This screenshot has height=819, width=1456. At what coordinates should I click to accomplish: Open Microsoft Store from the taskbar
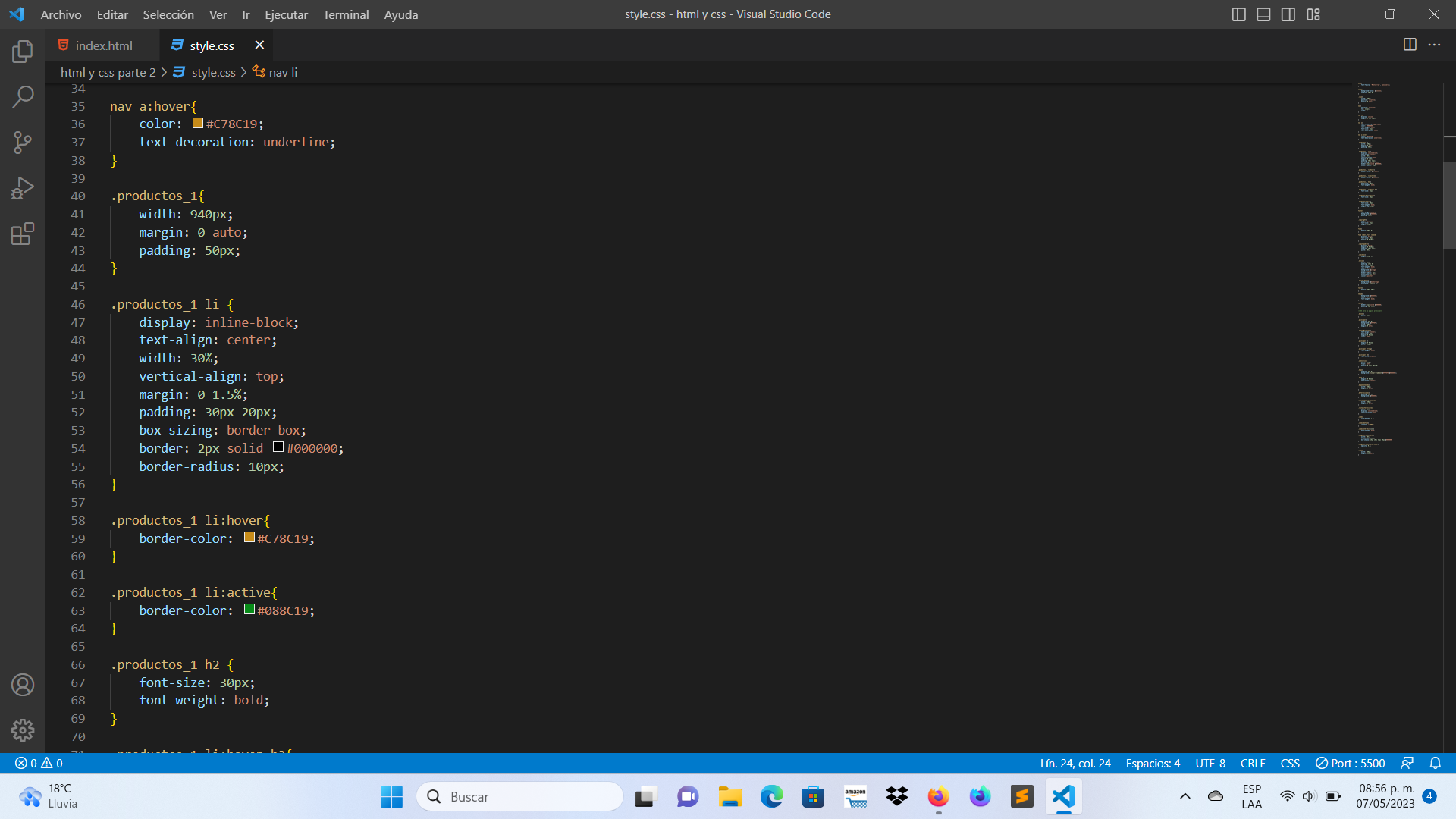coord(814,797)
